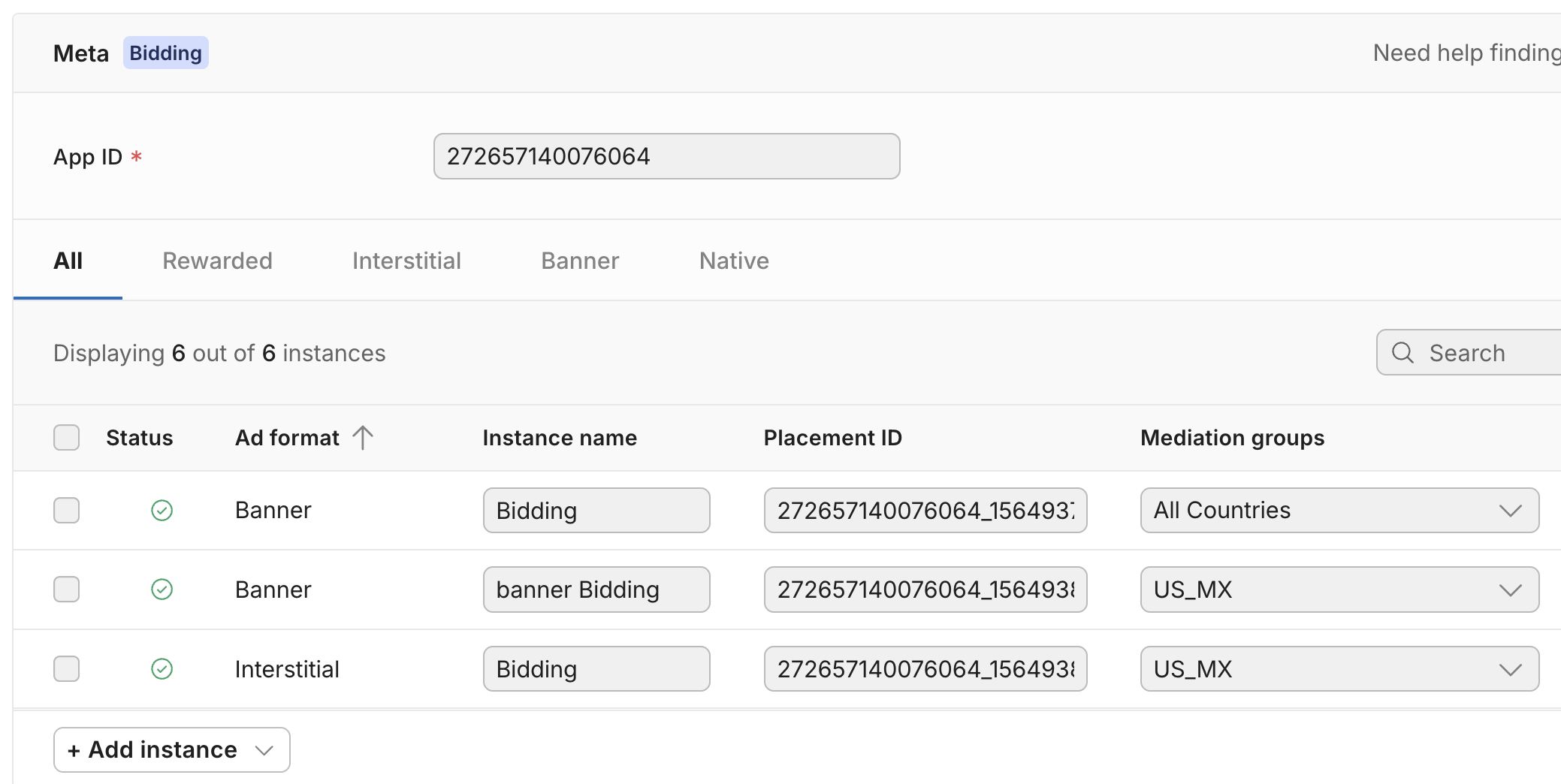
Task: Click the status icon on banner Bidding row
Action: click(162, 590)
